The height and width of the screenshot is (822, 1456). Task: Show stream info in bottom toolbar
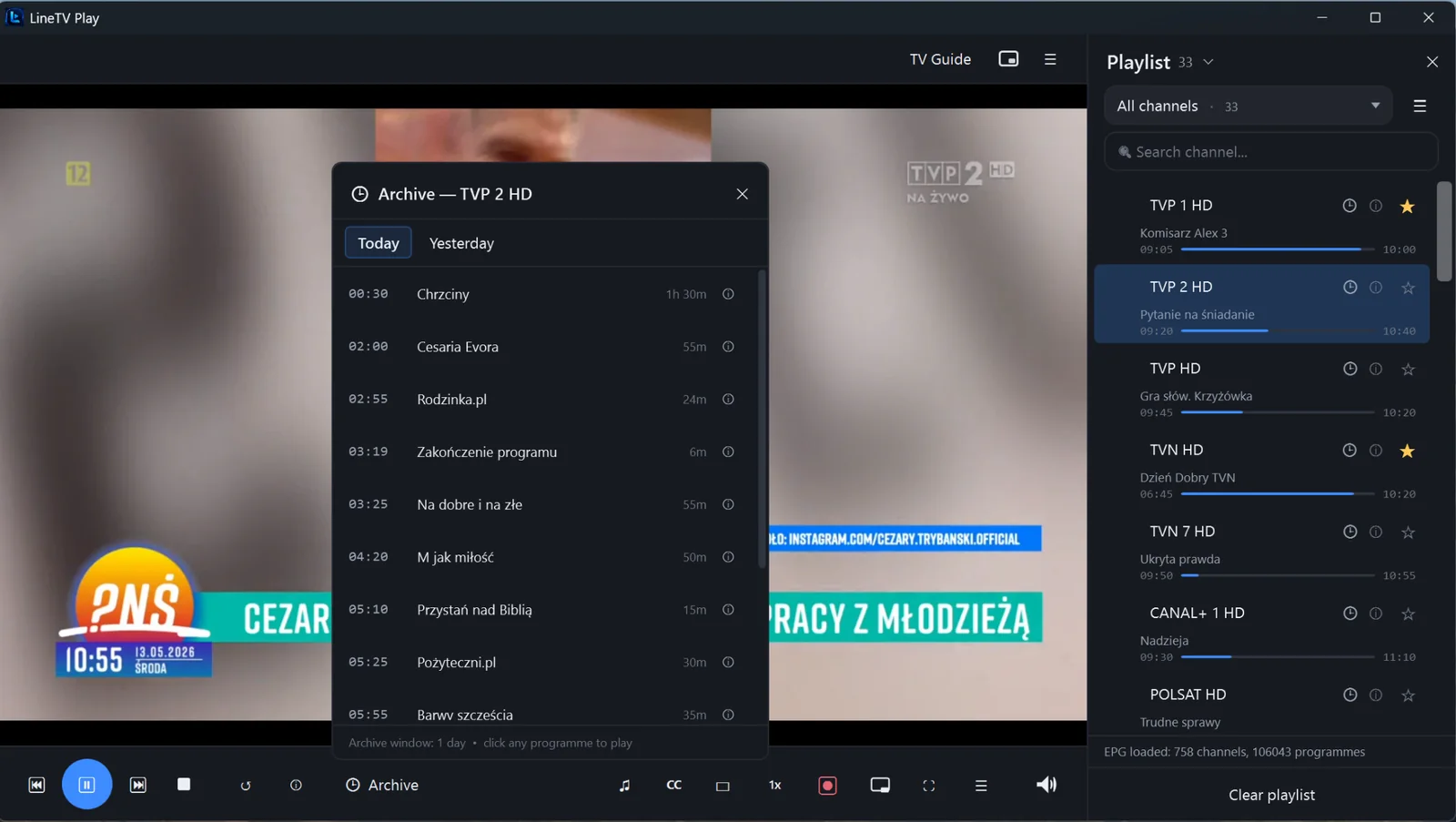point(296,785)
